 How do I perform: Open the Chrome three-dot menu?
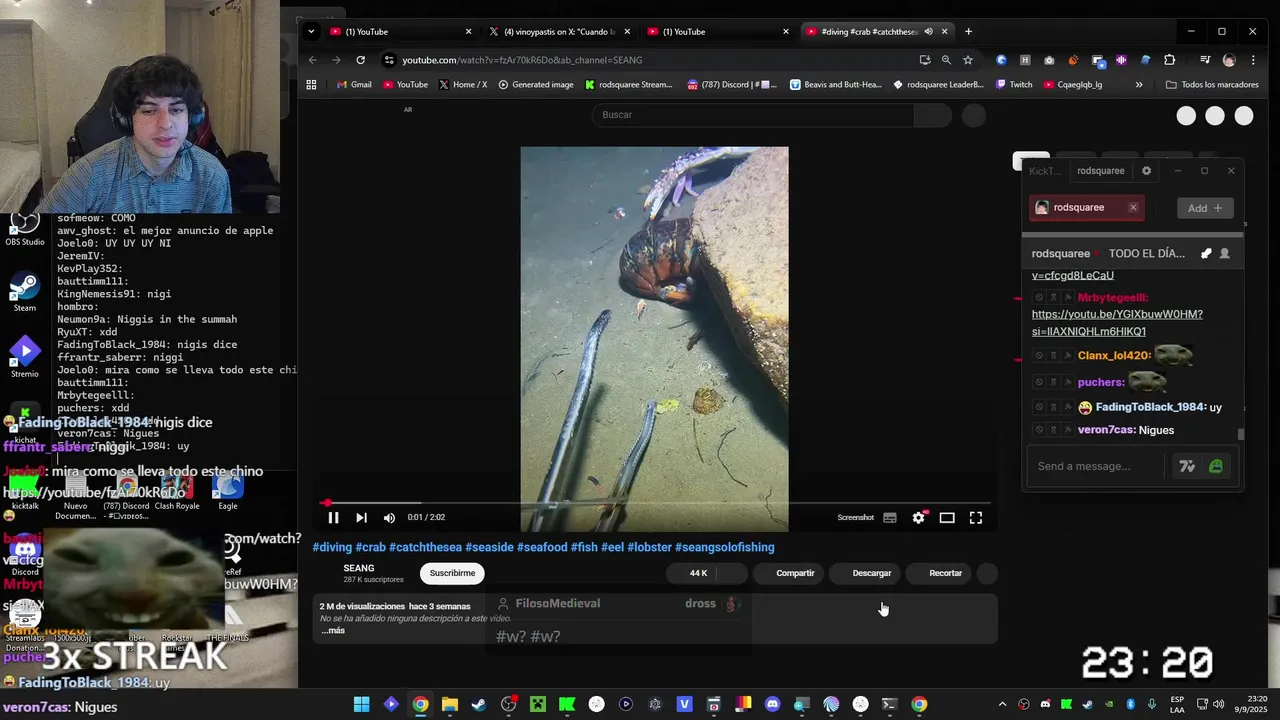pyautogui.click(x=1253, y=60)
